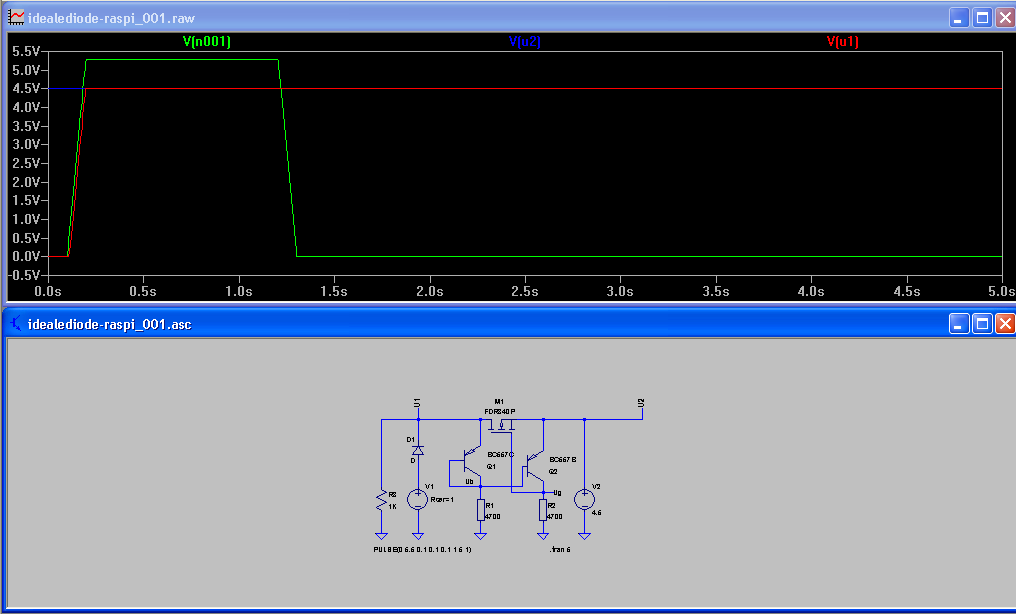Image resolution: width=1016 pixels, height=614 pixels.
Task: Click the idealediode-raspi_001.raw title text
Action: [111, 18]
